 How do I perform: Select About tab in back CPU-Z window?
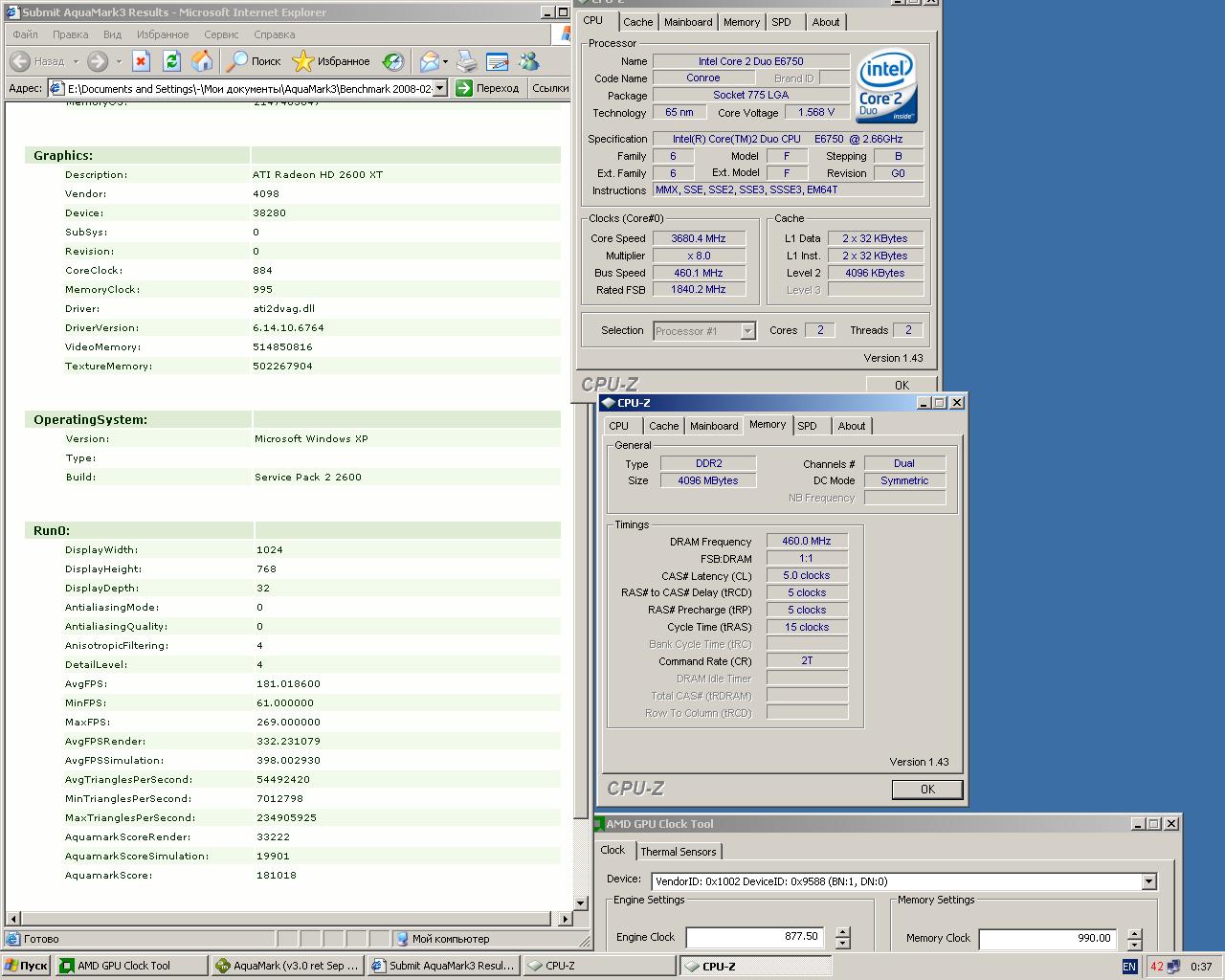coord(826,22)
